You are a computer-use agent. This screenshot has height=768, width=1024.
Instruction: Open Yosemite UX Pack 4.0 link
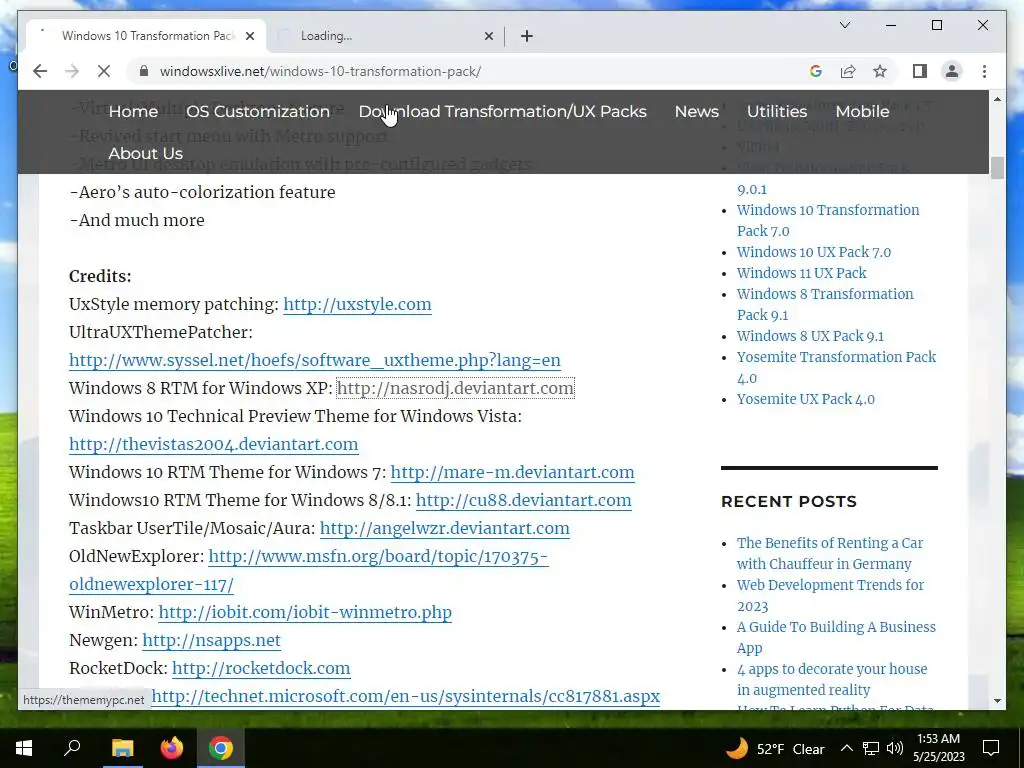point(805,399)
